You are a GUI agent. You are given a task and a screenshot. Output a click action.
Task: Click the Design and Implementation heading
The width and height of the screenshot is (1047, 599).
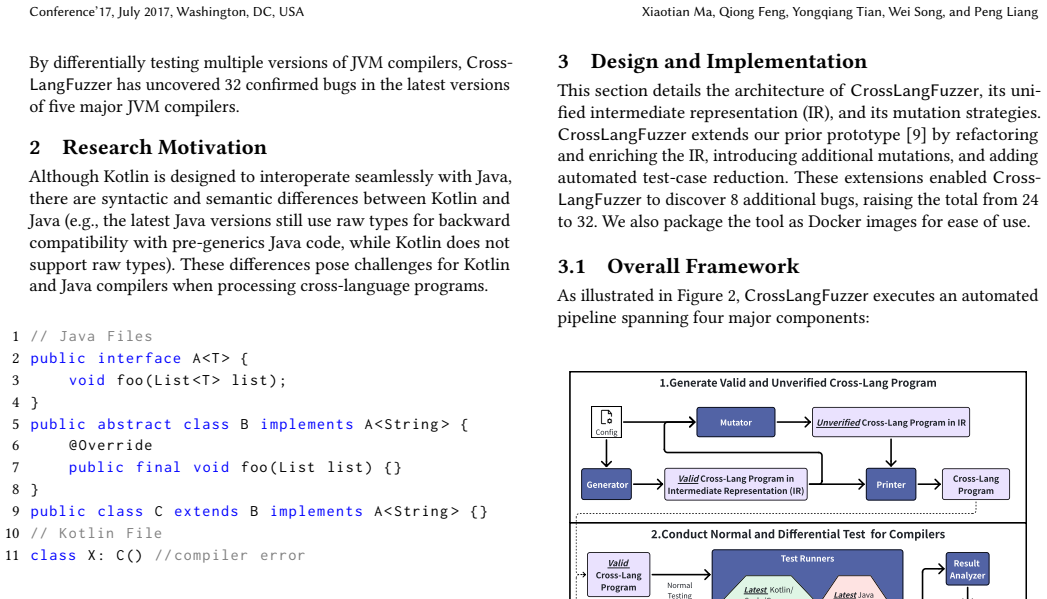(x=712, y=61)
